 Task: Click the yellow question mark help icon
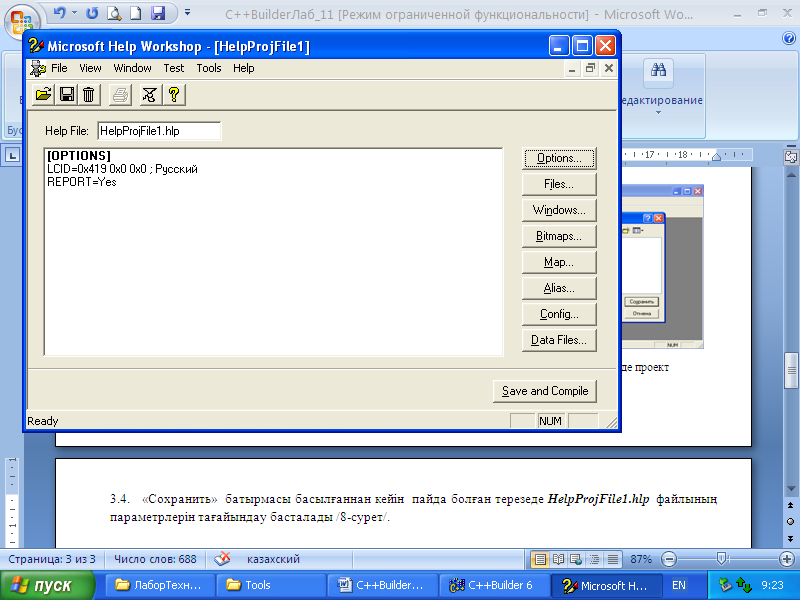coord(174,94)
